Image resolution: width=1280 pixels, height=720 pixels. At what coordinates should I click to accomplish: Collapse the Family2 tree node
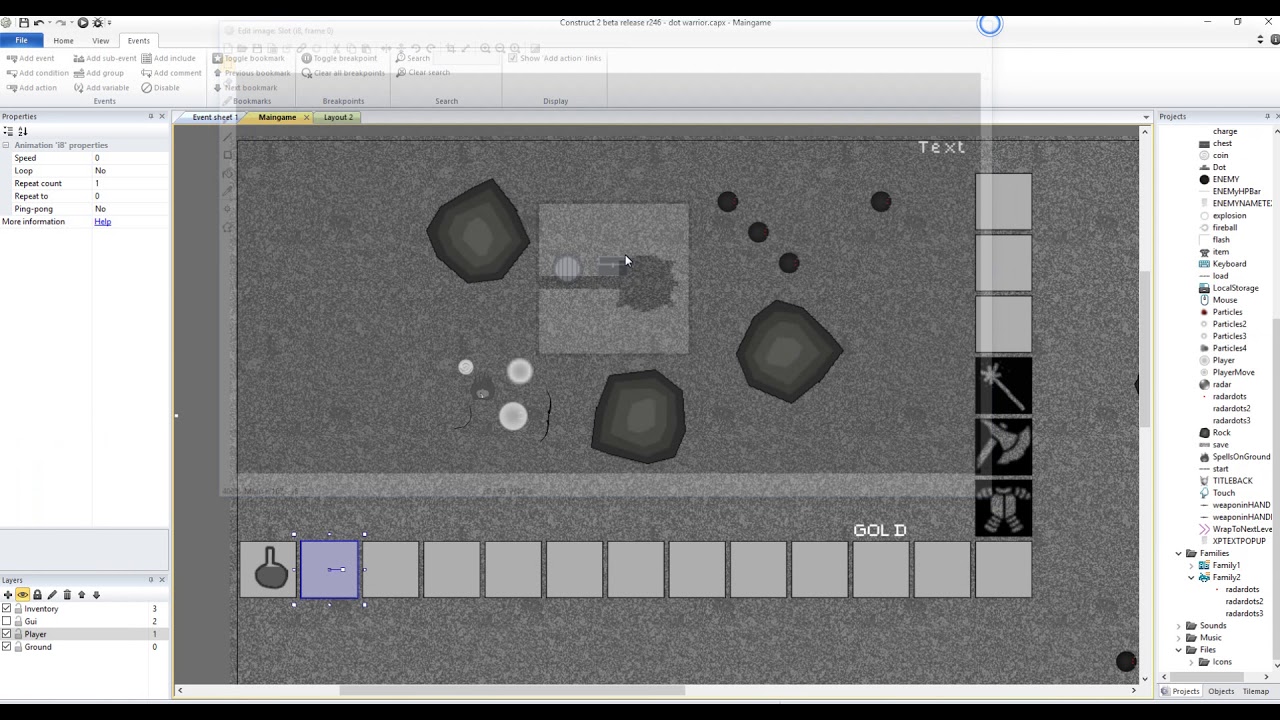1191,577
